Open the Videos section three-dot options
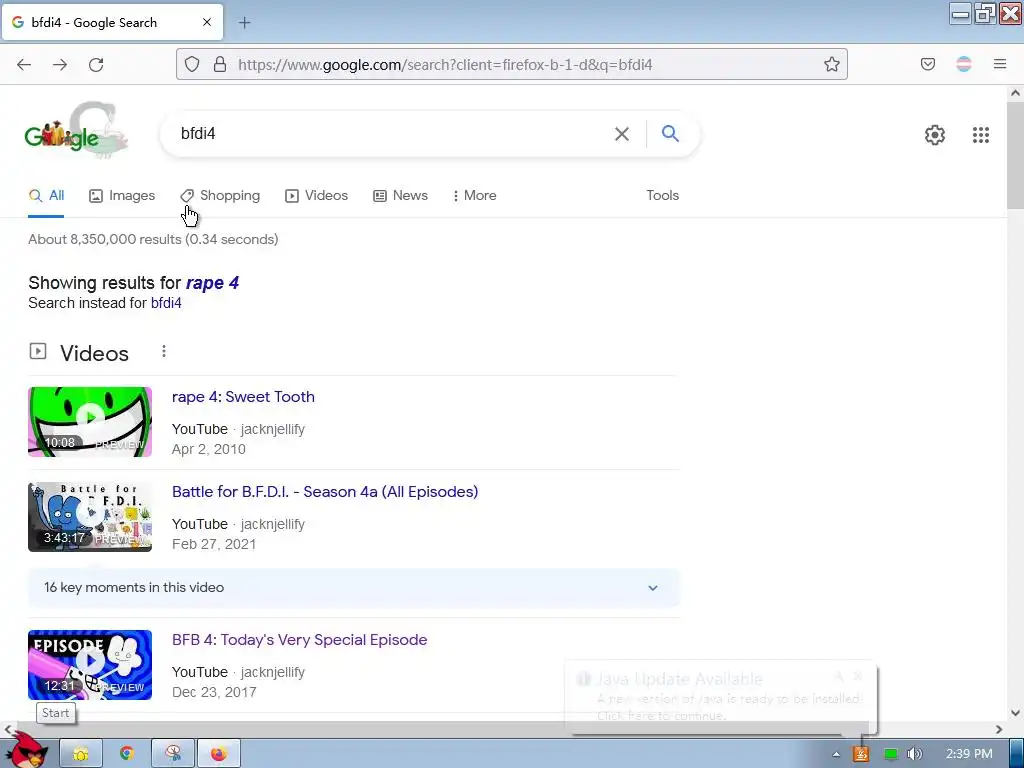This screenshot has height=768, width=1024. tap(164, 352)
